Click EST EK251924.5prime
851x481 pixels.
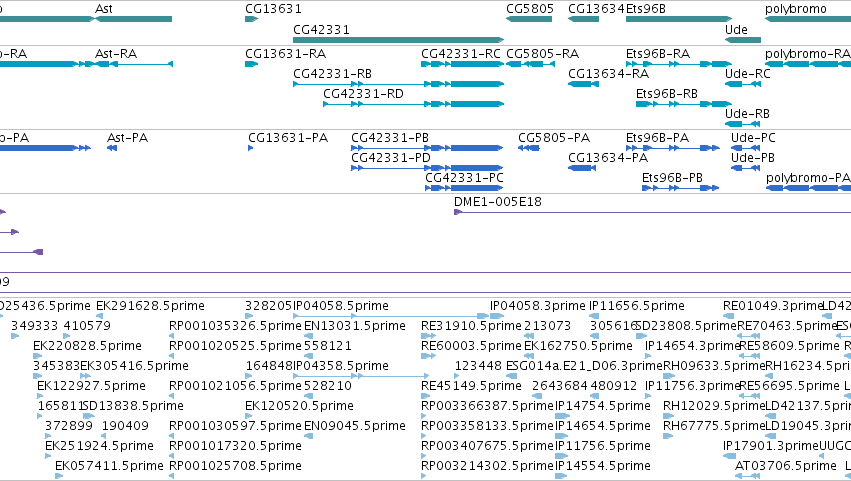tap(99, 447)
